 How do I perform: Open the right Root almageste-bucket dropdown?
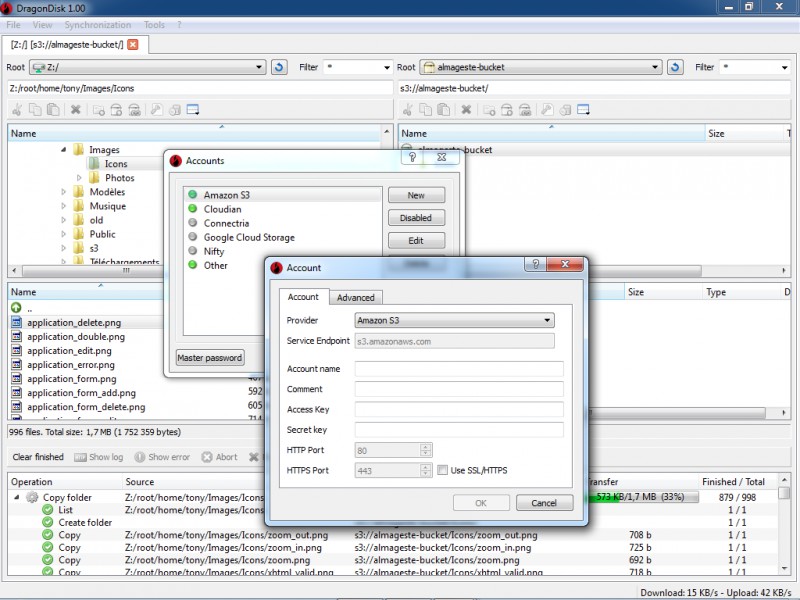tap(541, 67)
